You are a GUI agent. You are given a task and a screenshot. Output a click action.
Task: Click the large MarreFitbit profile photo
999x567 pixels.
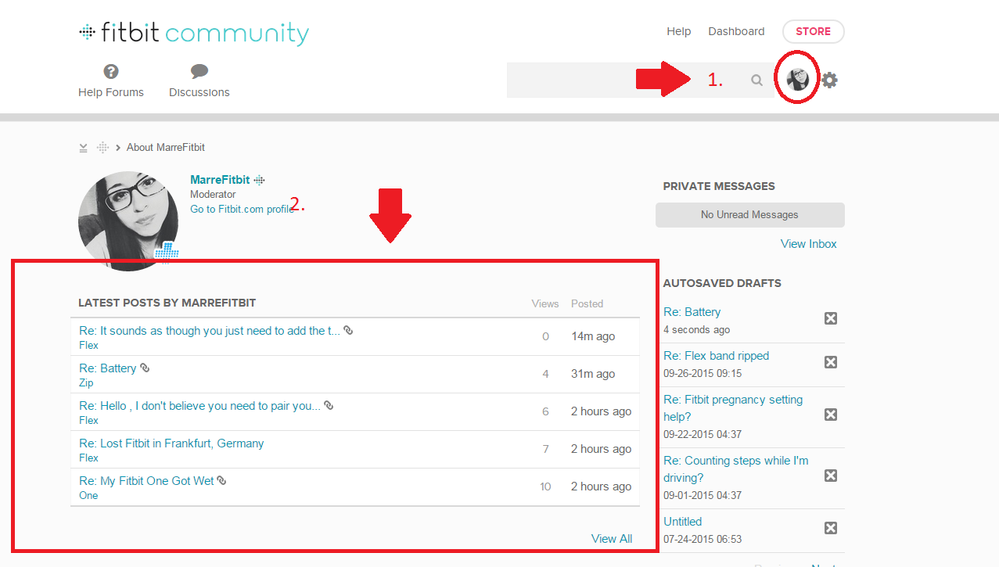click(128, 220)
